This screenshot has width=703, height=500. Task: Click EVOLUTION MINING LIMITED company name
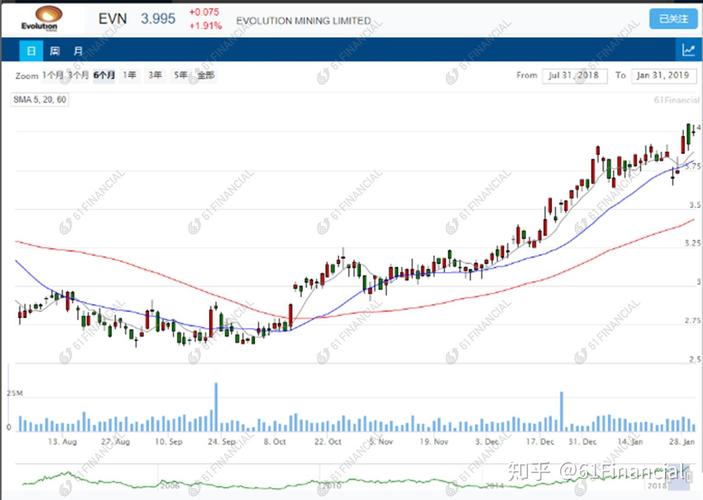304,21
